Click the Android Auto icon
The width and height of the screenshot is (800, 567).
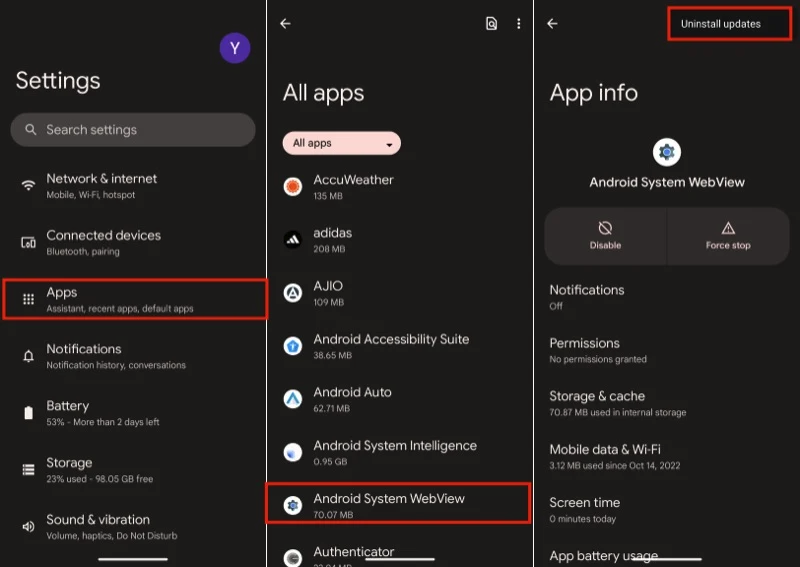pyautogui.click(x=293, y=399)
